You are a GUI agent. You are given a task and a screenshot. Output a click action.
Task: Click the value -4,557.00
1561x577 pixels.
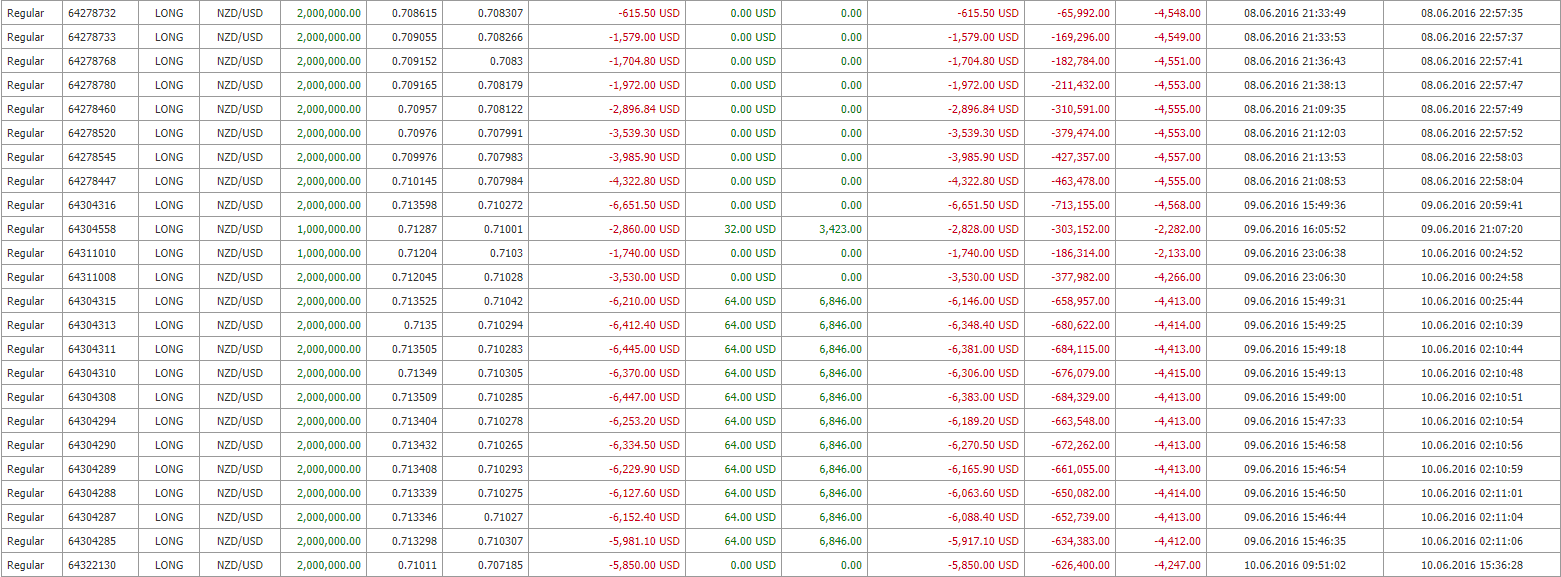(x=1177, y=157)
